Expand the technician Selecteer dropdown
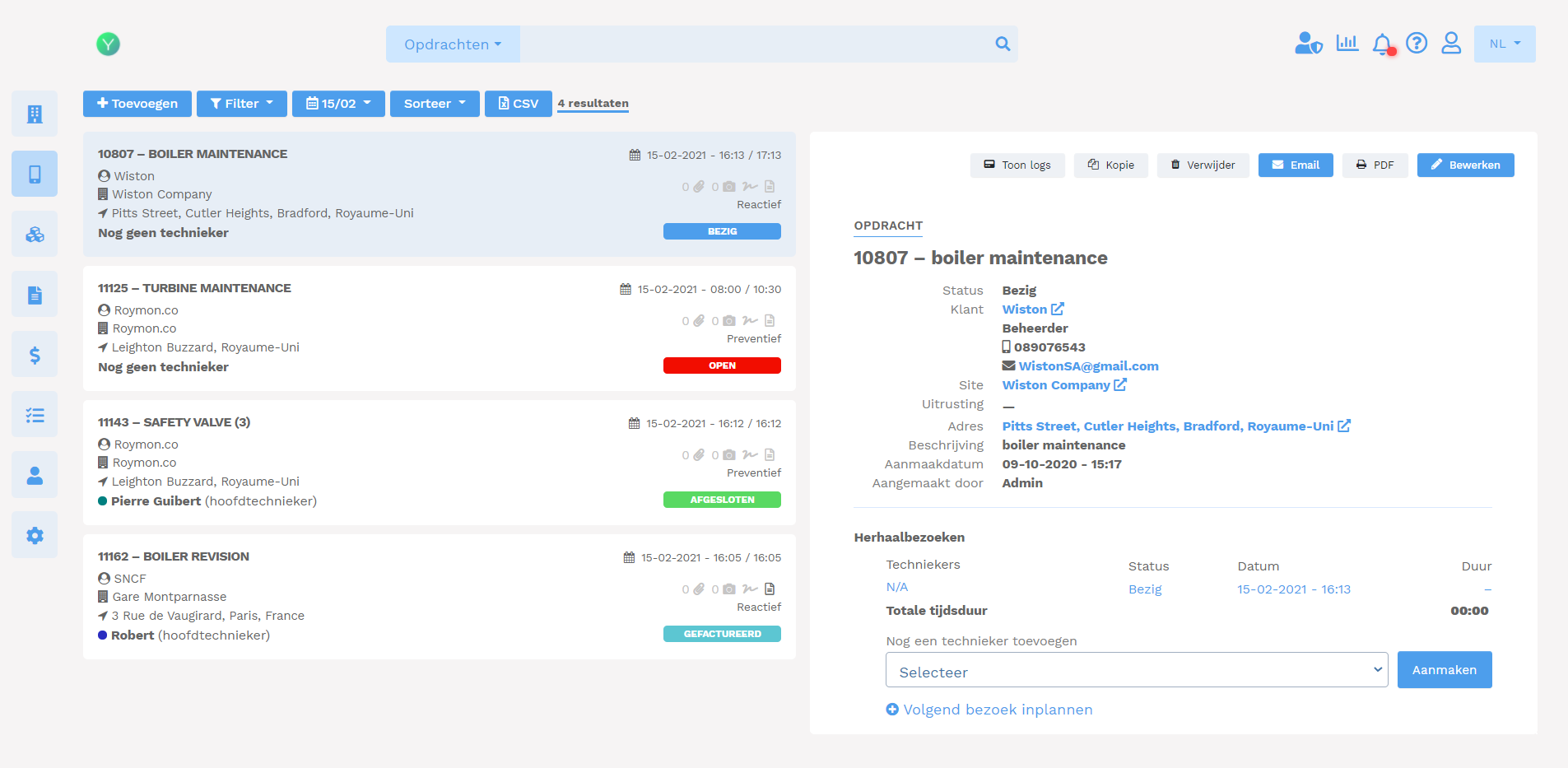Screen dimensions: 1568x768 point(1136,670)
